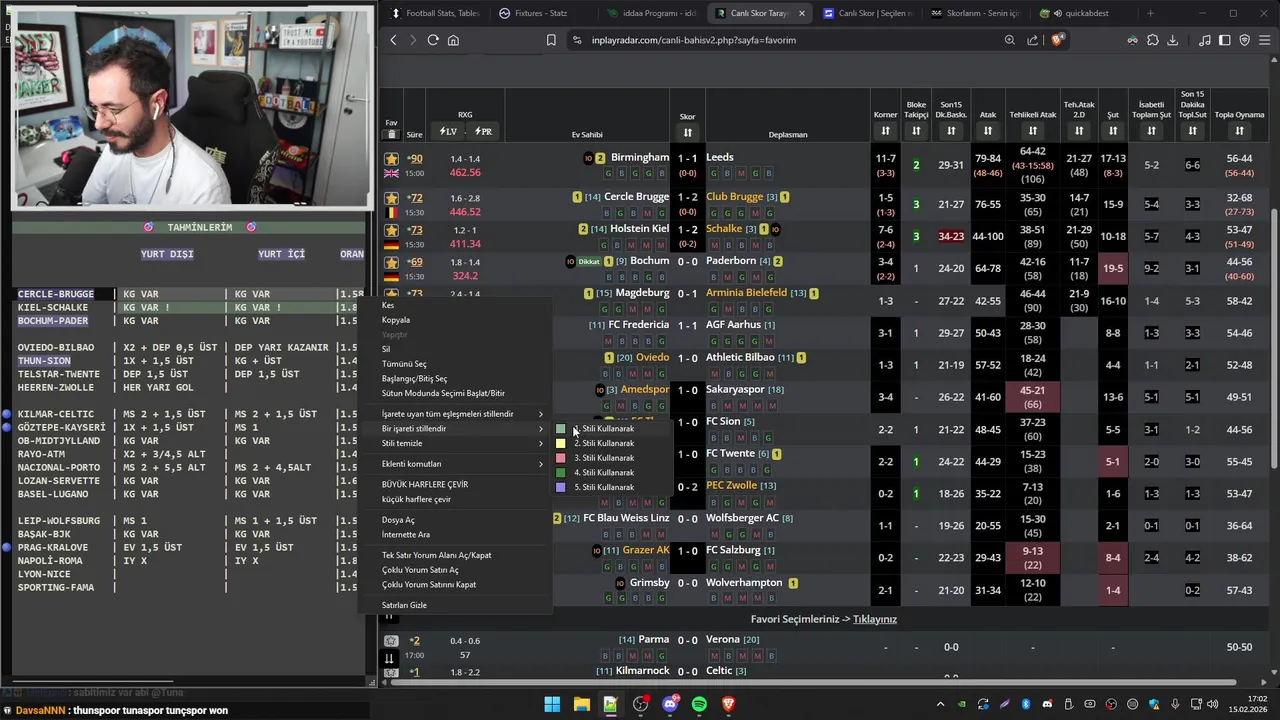
Task: Sort by Skor column arrows
Action: pos(687,132)
